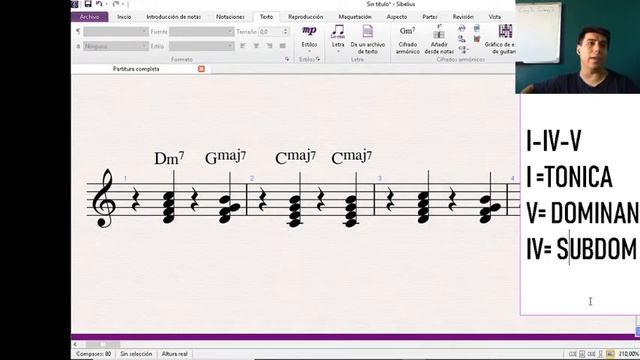The image size is (640, 360).
Task: Select the Texto ribbon tab
Action: click(x=267, y=17)
